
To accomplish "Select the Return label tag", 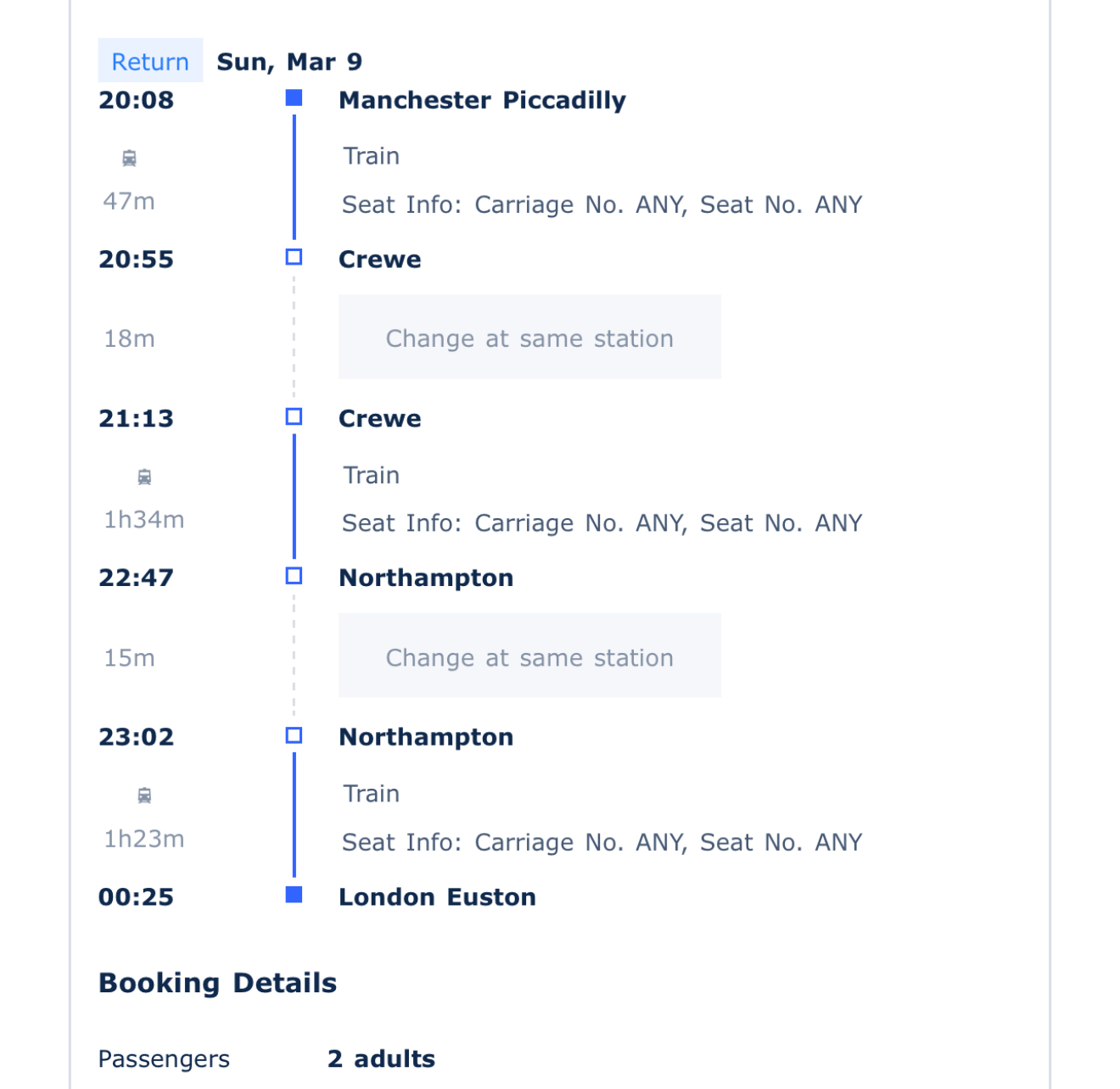I will click(x=150, y=61).
